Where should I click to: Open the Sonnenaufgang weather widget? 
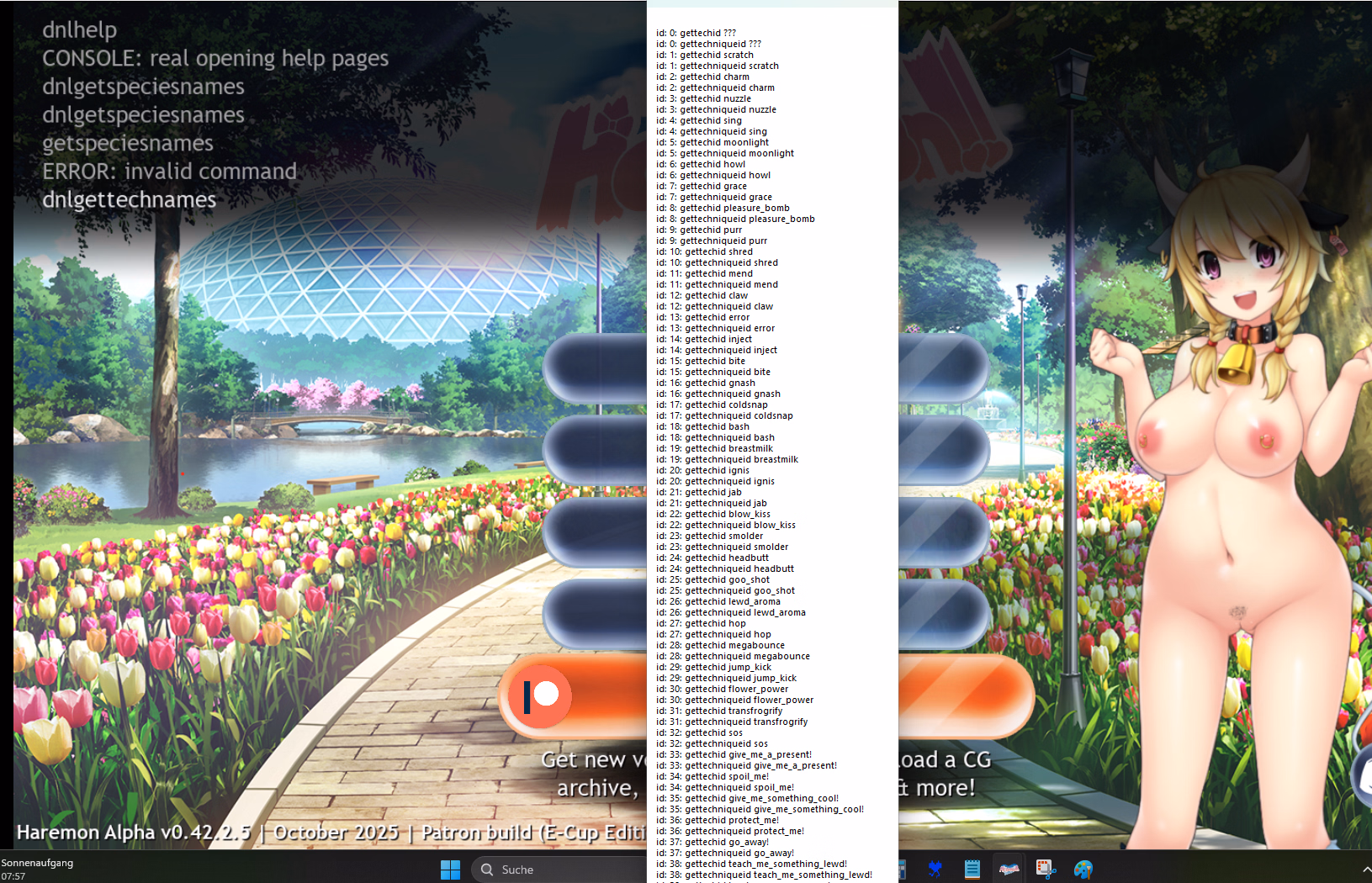[x=37, y=870]
